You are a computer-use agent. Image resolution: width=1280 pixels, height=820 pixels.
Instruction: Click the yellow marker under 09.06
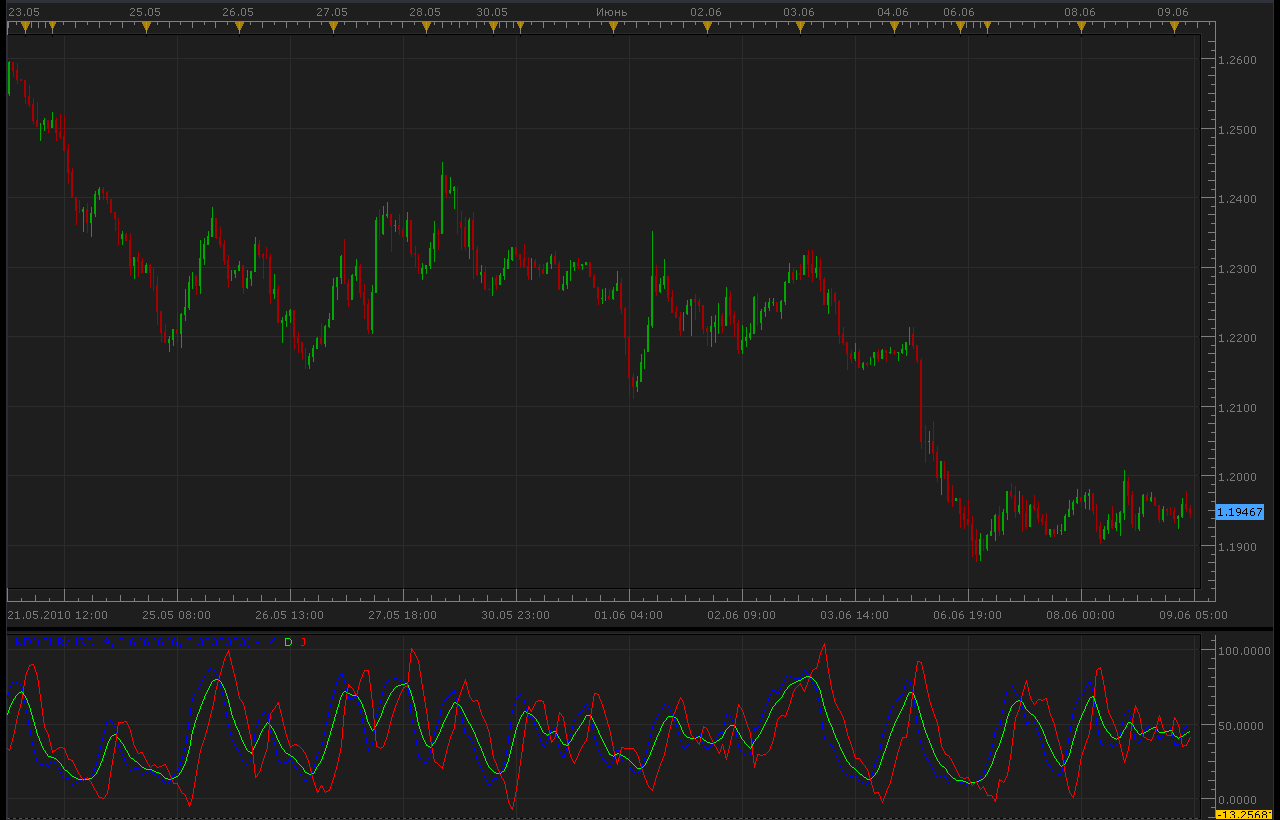tap(1174, 28)
